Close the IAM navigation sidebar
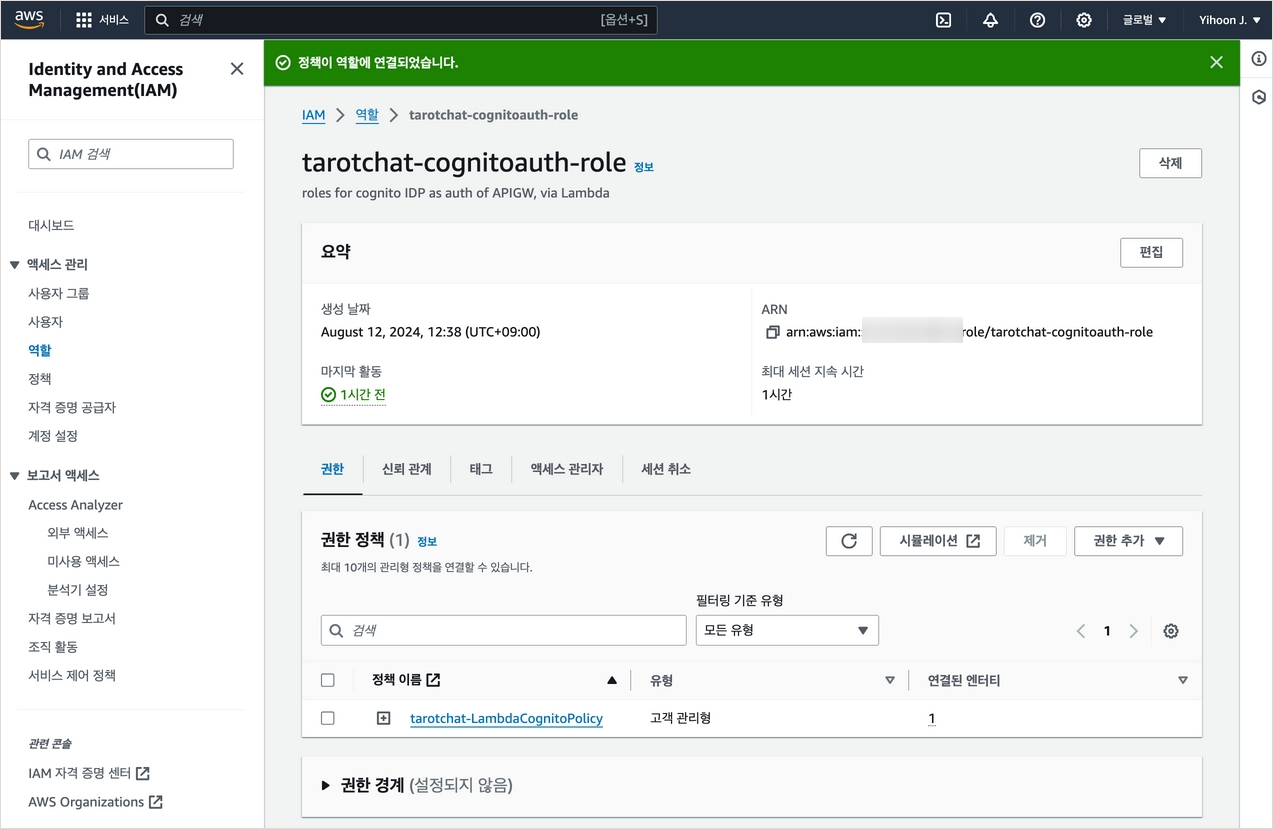The image size is (1273, 829). [x=237, y=69]
